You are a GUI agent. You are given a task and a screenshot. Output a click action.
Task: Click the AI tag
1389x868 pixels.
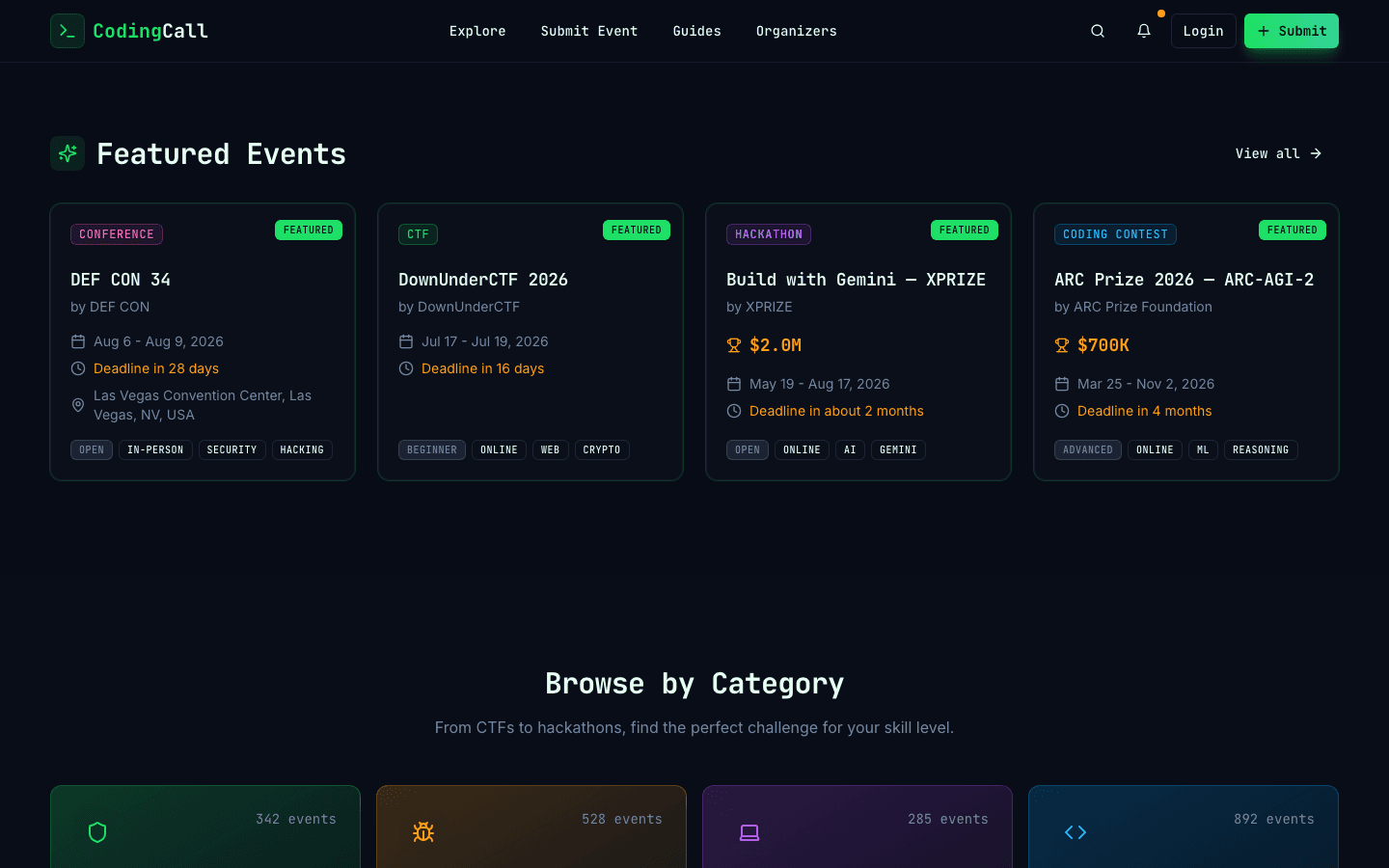(x=850, y=450)
